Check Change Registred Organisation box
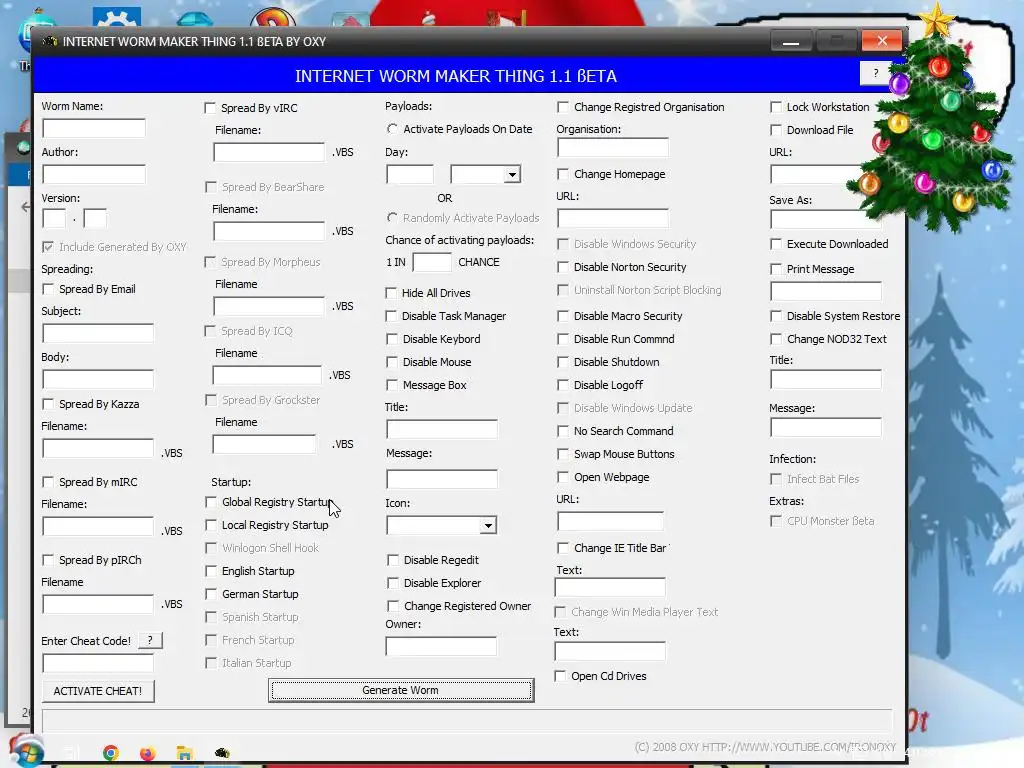This screenshot has width=1024, height=768. (x=562, y=107)
